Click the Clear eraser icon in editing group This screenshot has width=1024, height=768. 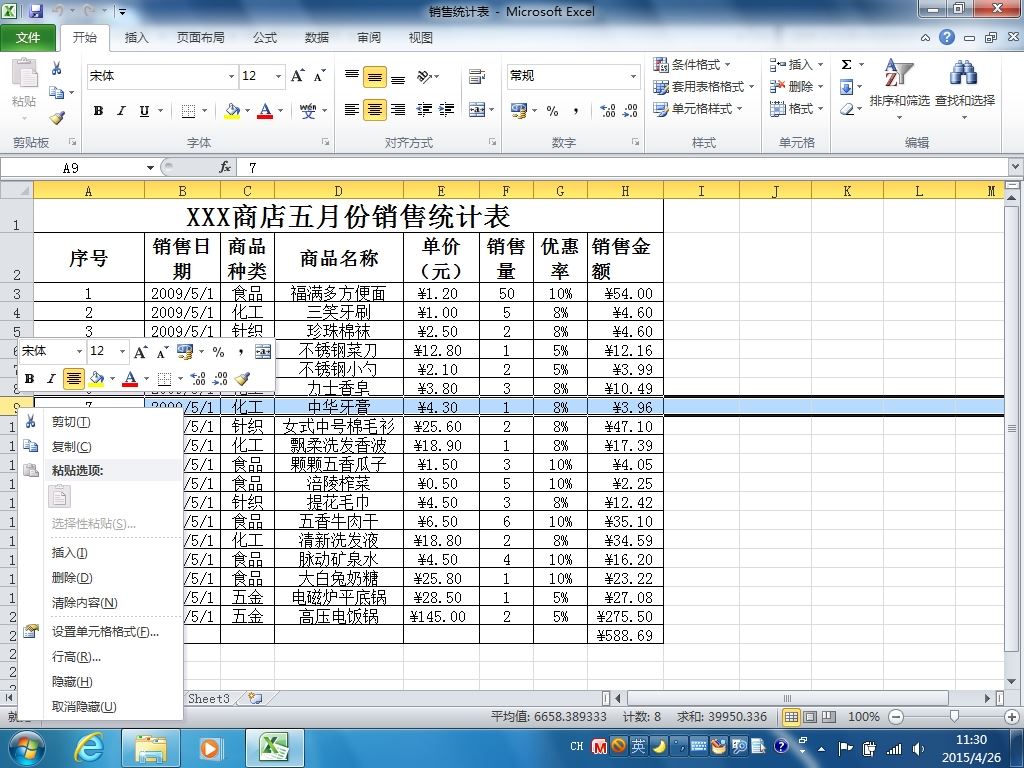pyautogui.click(x=846, y=109)
